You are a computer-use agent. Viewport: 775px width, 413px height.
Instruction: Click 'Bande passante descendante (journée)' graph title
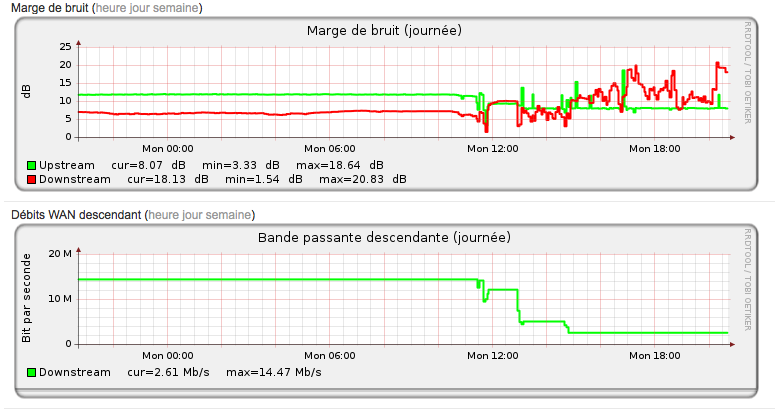pos(384,237)
